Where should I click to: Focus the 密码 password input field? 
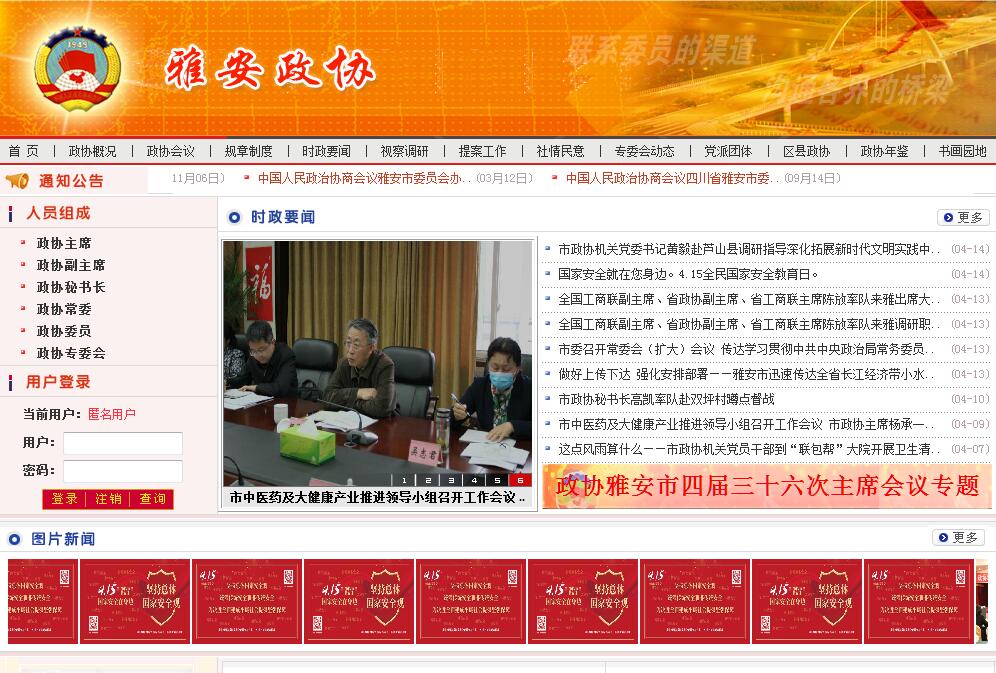pyautogui.click(x=122, y=471)
